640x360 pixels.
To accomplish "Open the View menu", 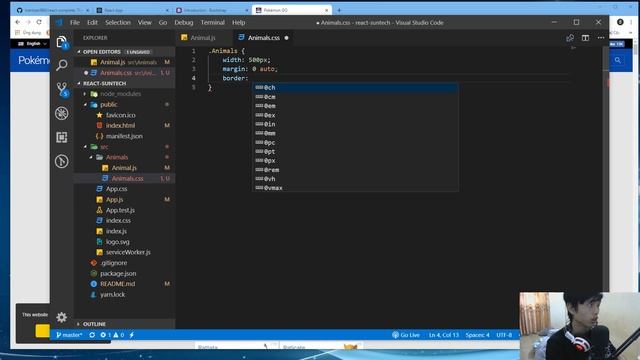I will (x=144, y=22).
